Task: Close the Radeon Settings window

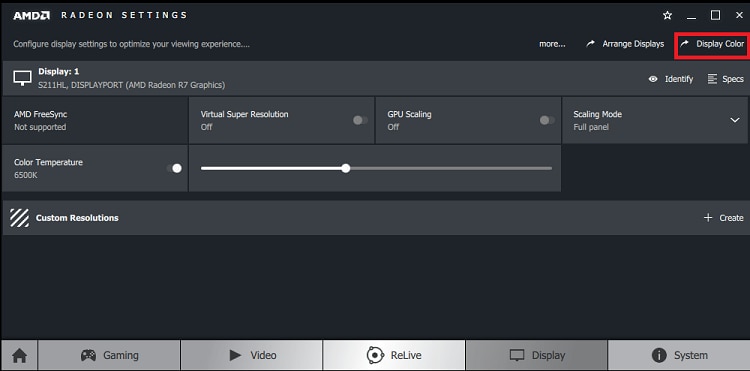Action: pos(739,15)
